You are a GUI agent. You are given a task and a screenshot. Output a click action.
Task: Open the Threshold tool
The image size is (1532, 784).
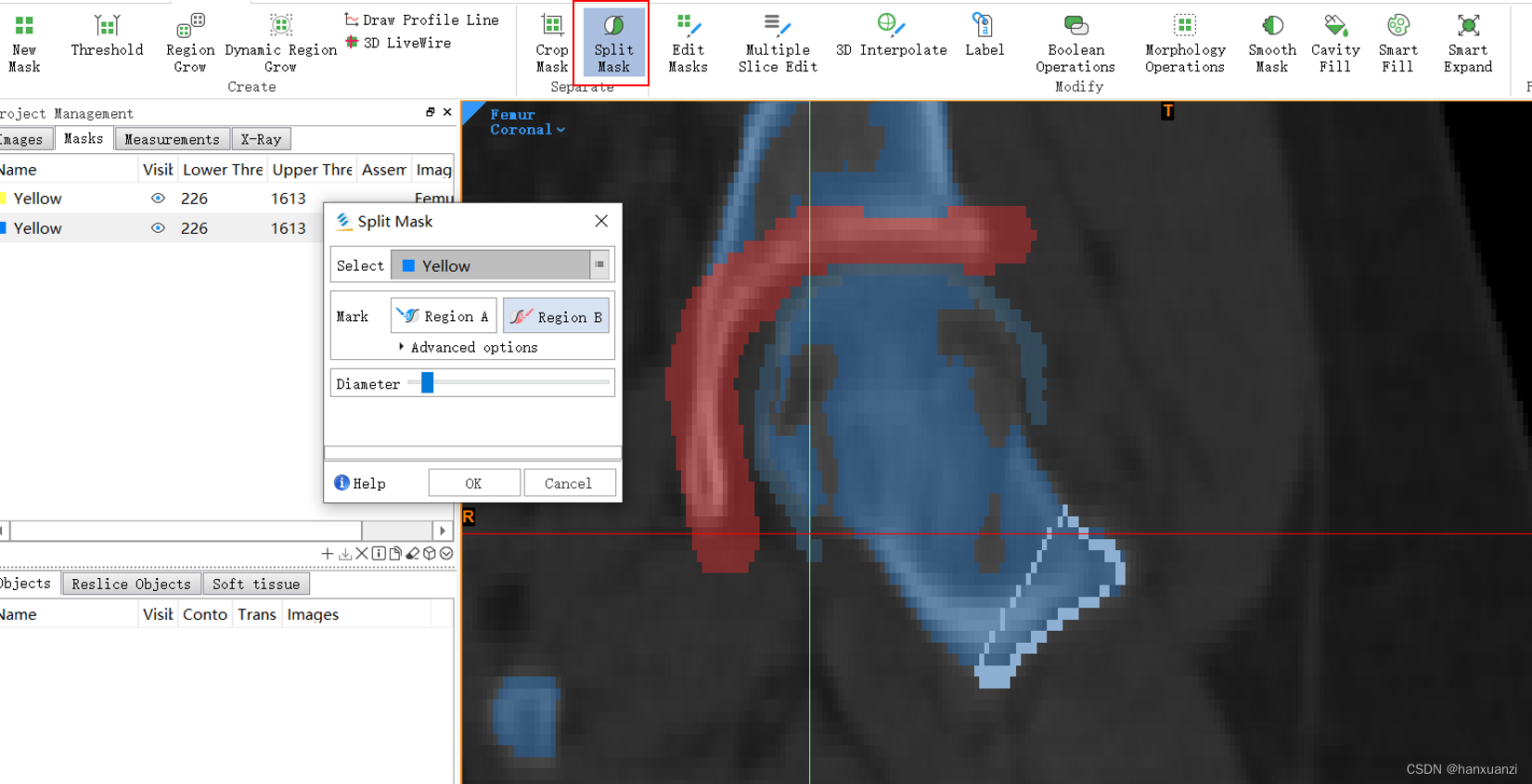point(107,37)
